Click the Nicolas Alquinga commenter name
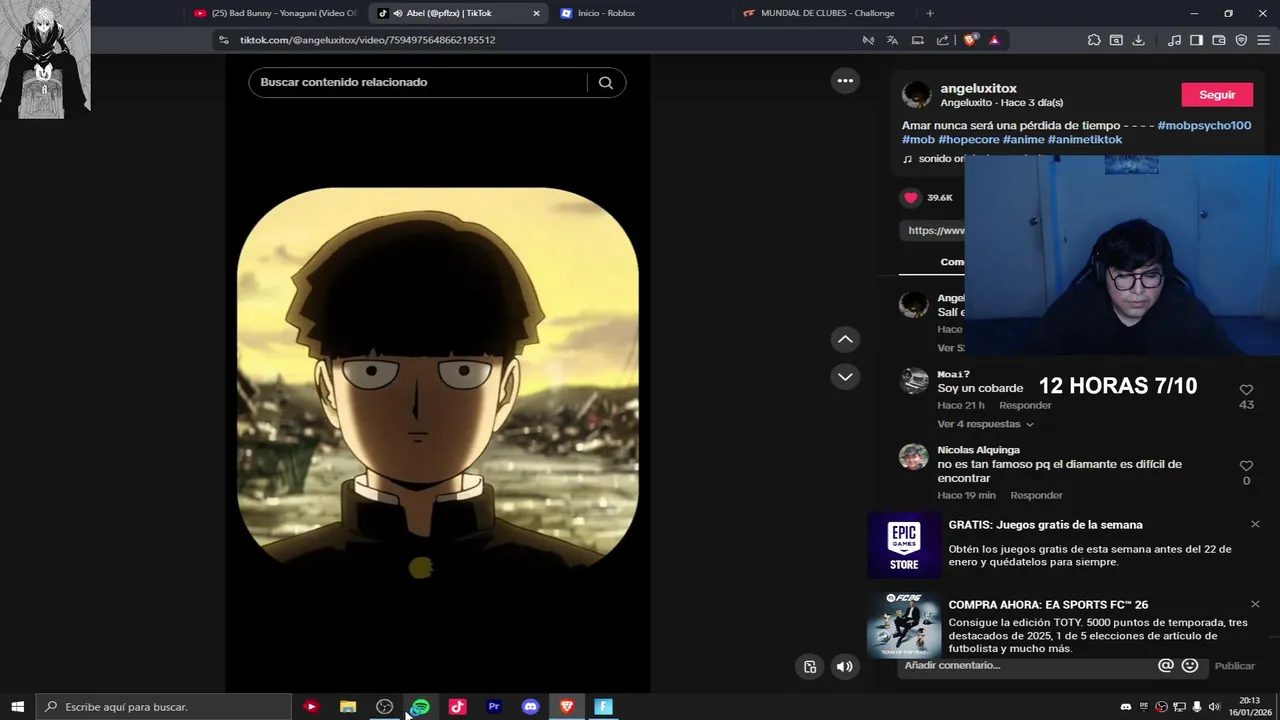Image resolution: width=1280 pixels, height=720 pixels. point(978,450)
